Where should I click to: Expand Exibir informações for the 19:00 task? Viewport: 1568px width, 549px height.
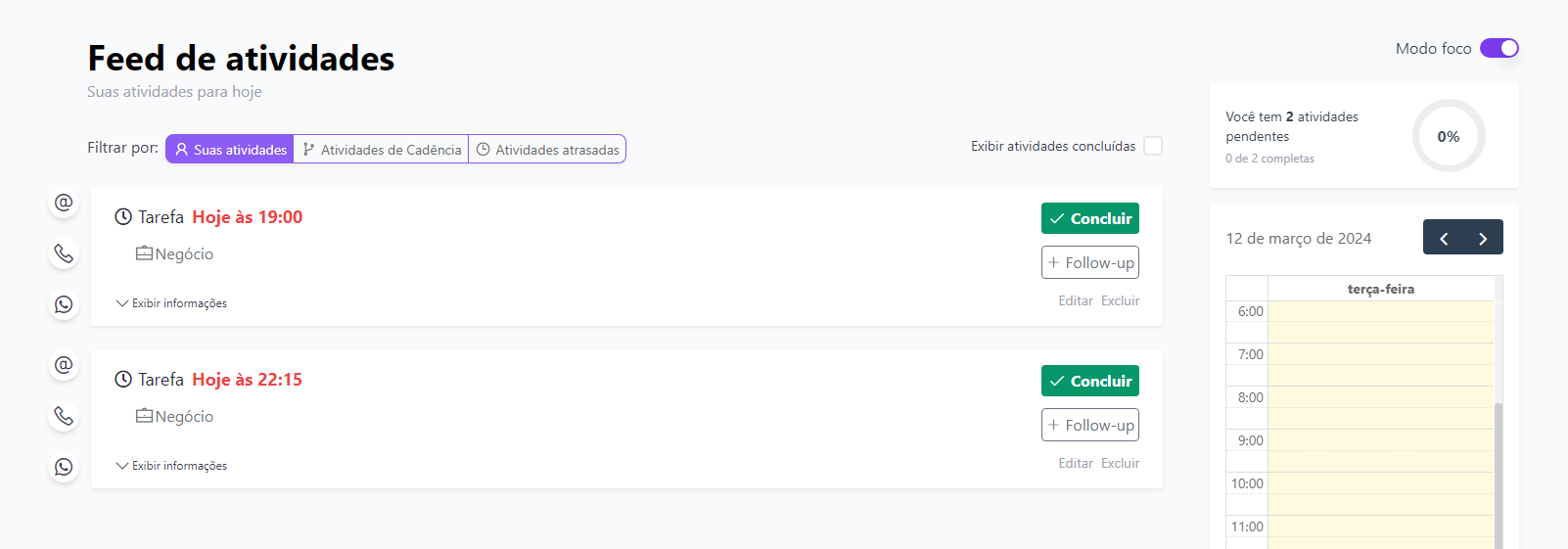click(x=171, y=303)
